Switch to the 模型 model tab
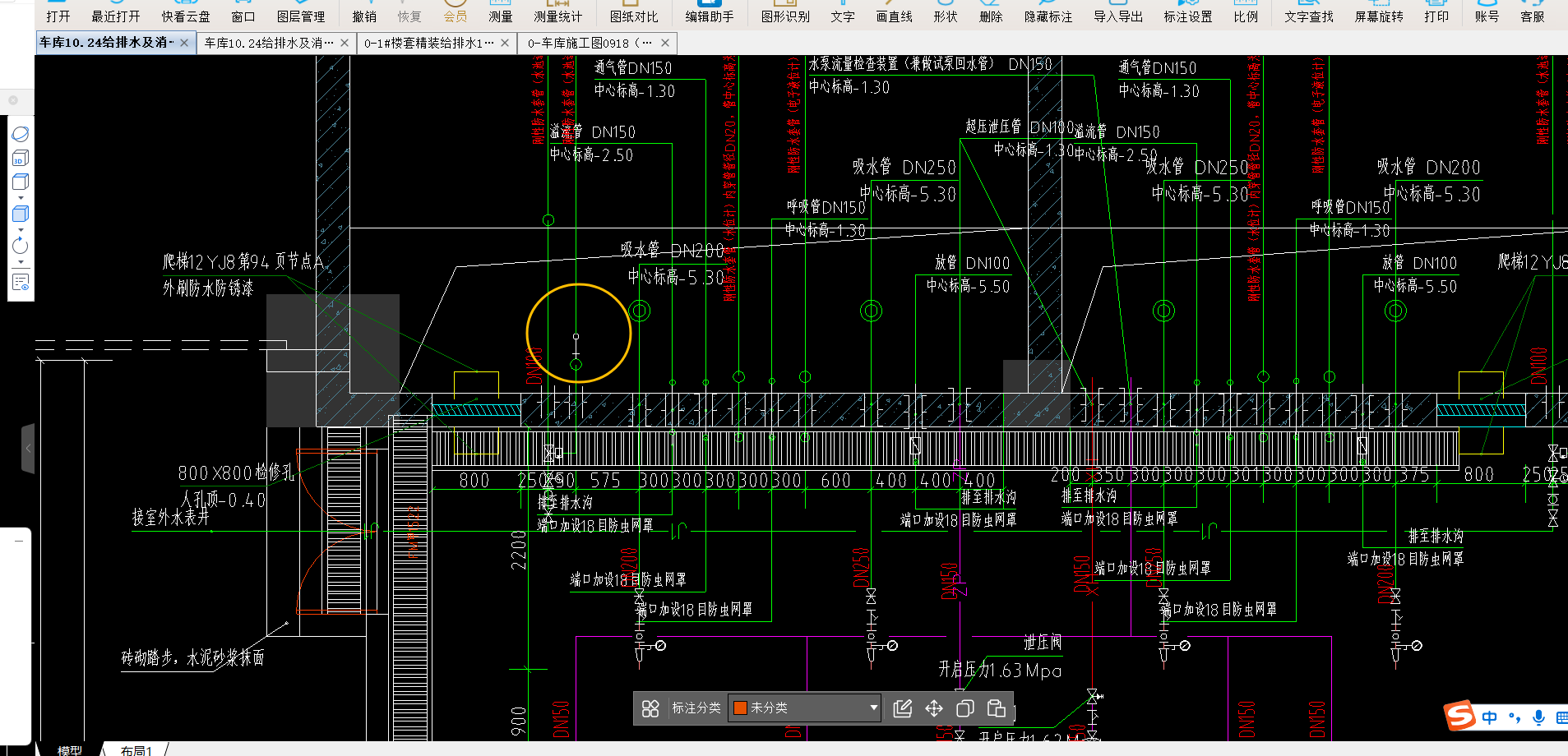Screen dimensions: 1568x756 70,749
